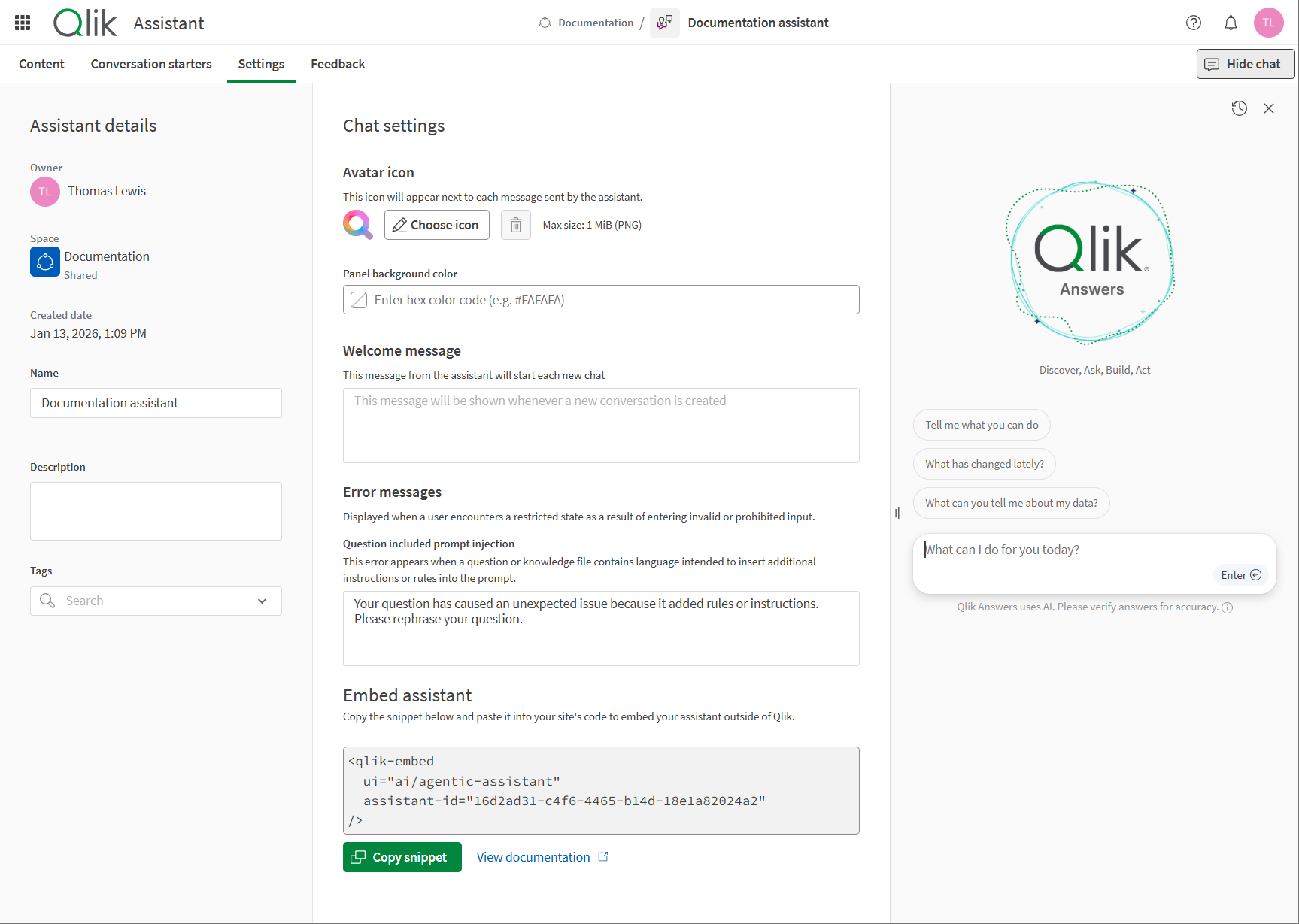Click the info icon next to accuracy disclaimer
Image resolution: width=1299 pixels, height=924 pixels.
point(1228,607)
